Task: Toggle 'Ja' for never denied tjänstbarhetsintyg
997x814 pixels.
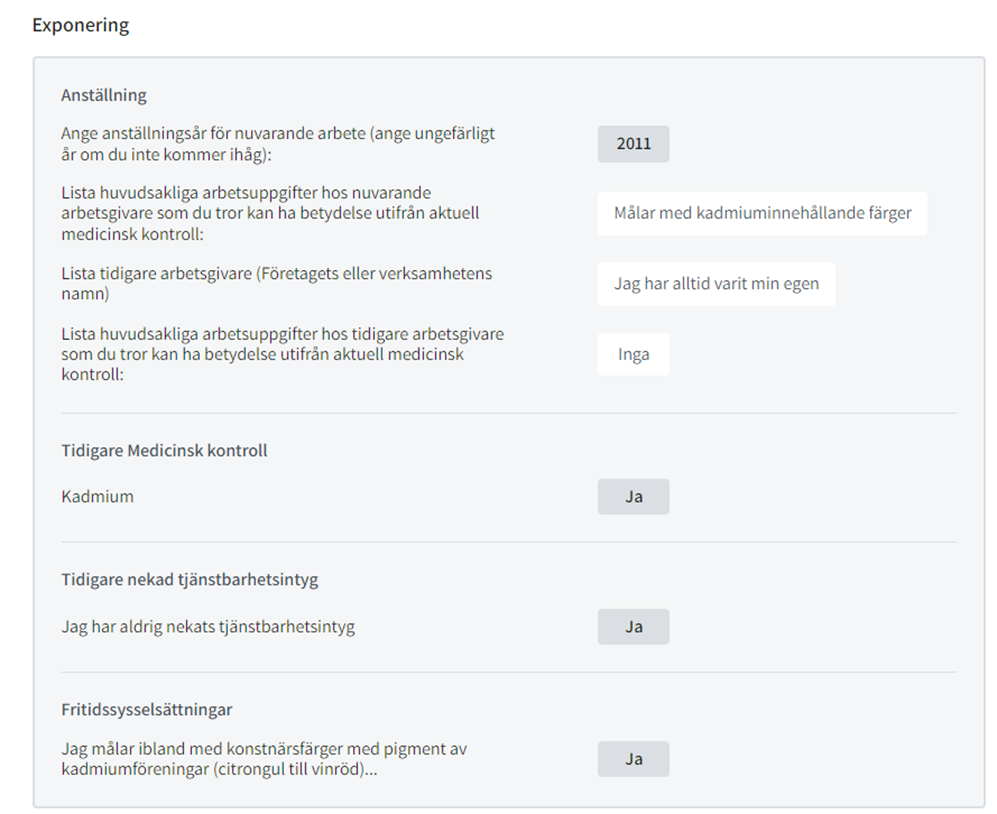Action: tap(633, 626)
